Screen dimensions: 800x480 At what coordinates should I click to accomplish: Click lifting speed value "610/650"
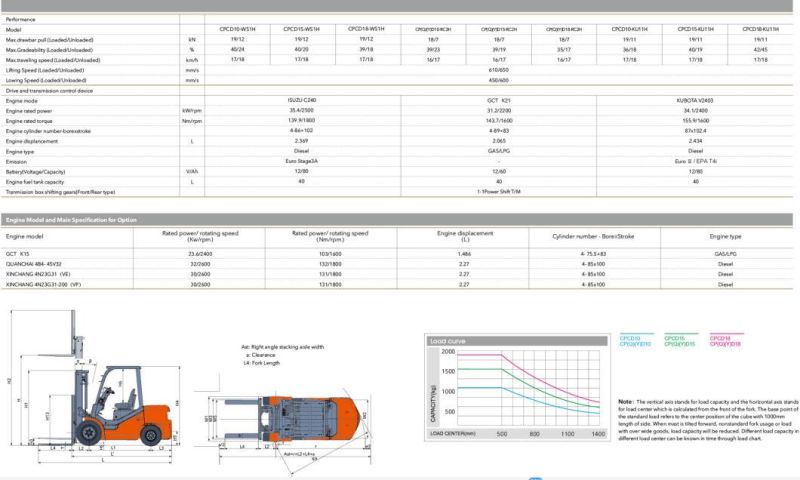(x=498, y=70)
